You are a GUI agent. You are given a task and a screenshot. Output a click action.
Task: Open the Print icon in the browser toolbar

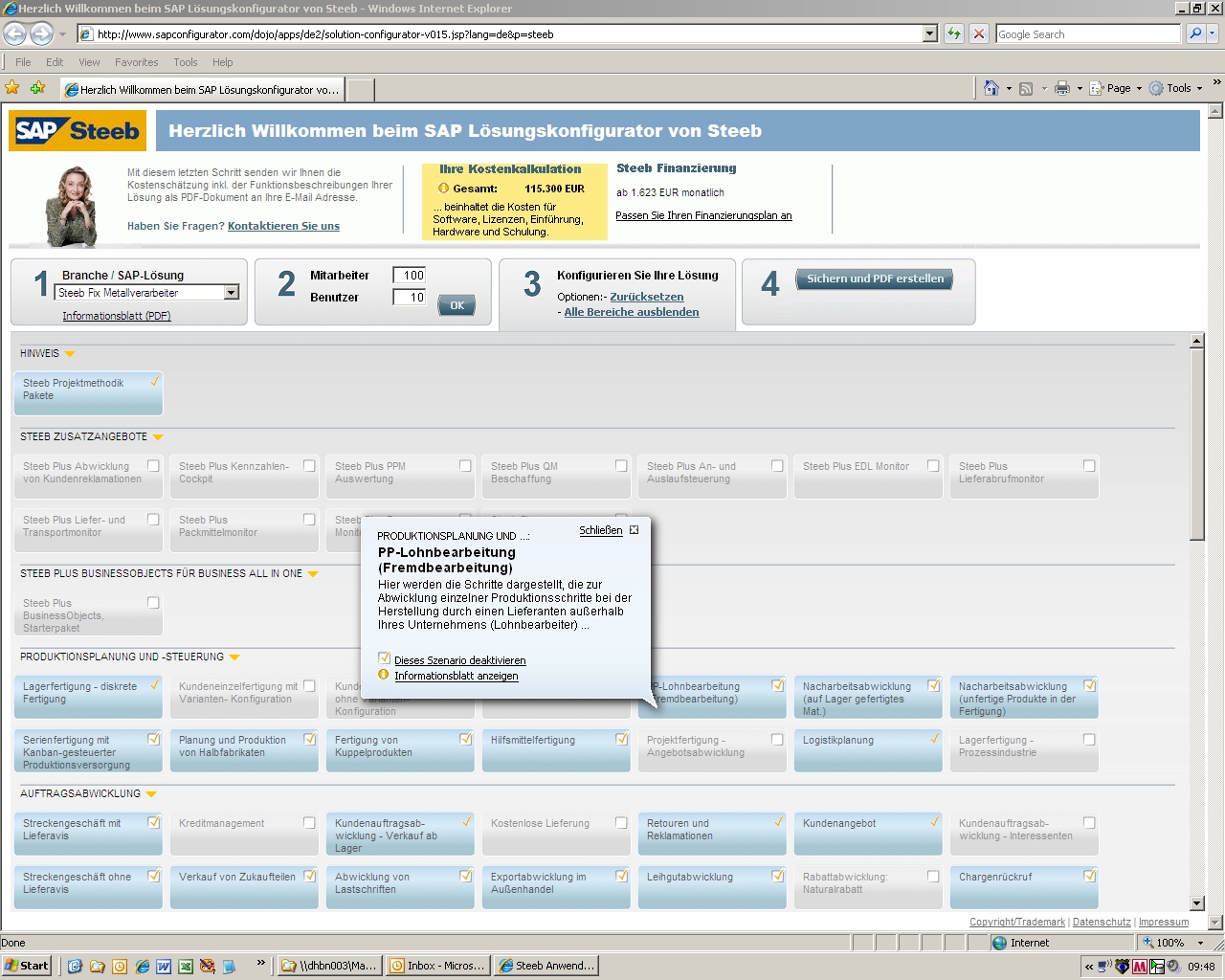click(1060, 87)
